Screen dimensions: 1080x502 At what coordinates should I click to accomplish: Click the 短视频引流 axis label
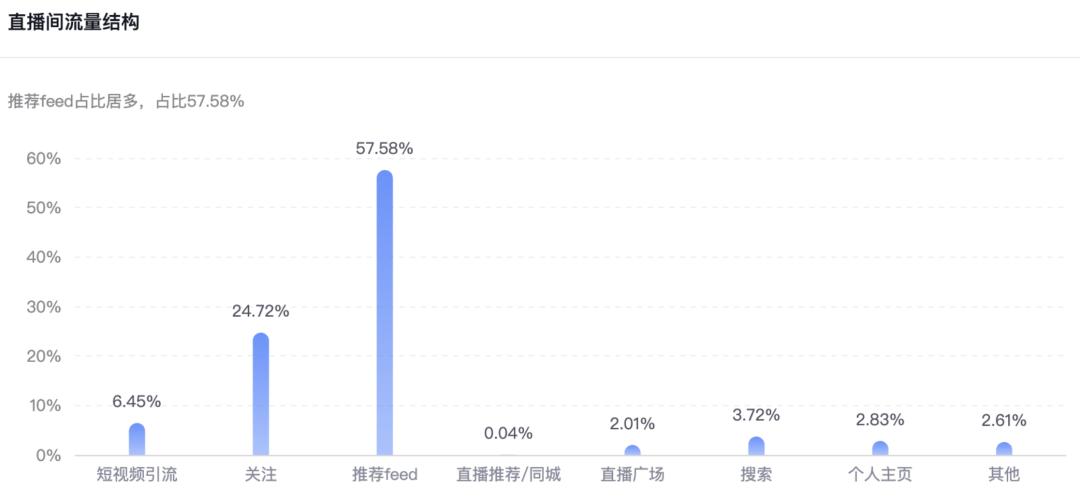click(x=137, y=474)
